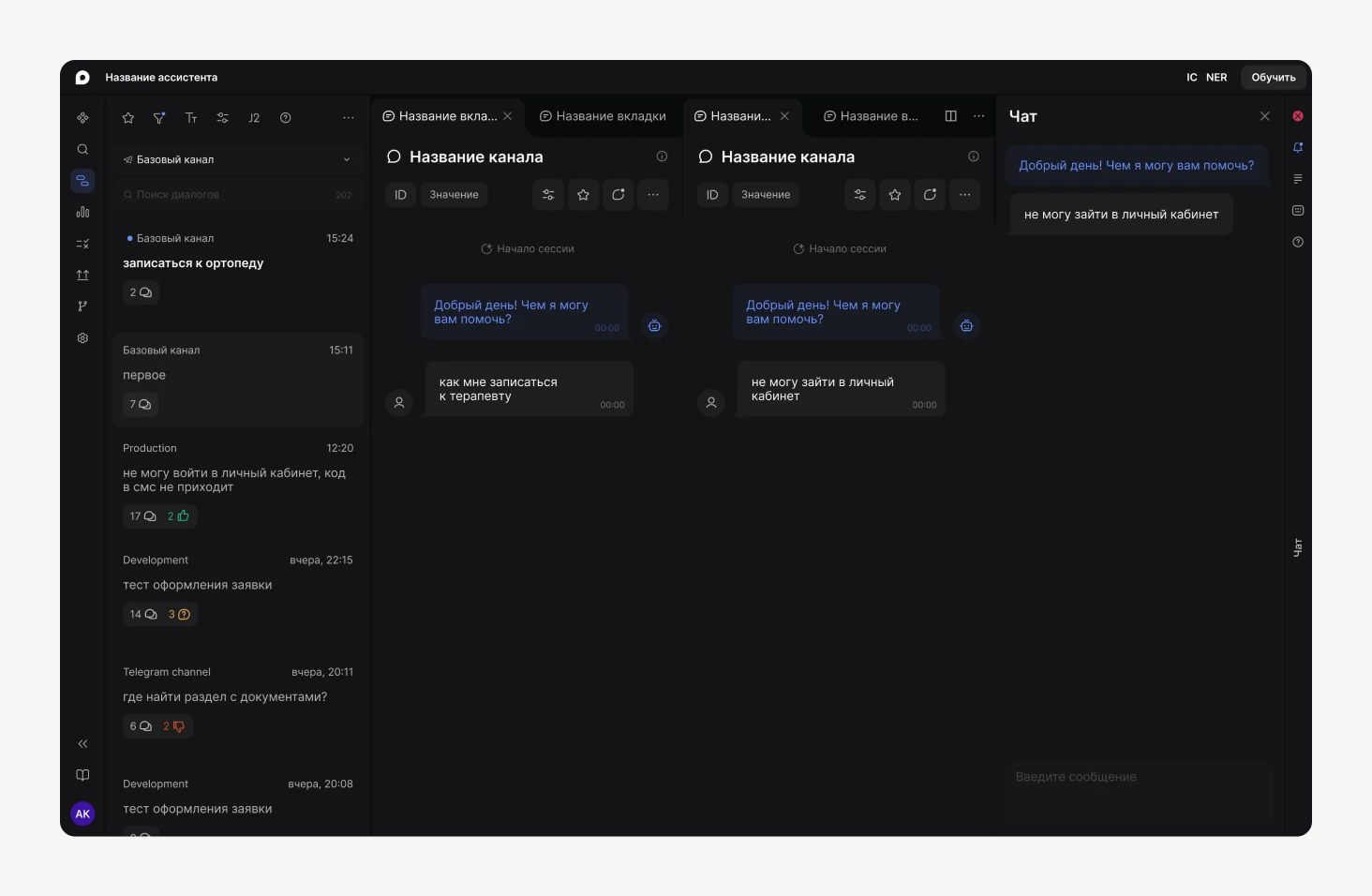Click the Поиск диалогов search field

point(238,195)
